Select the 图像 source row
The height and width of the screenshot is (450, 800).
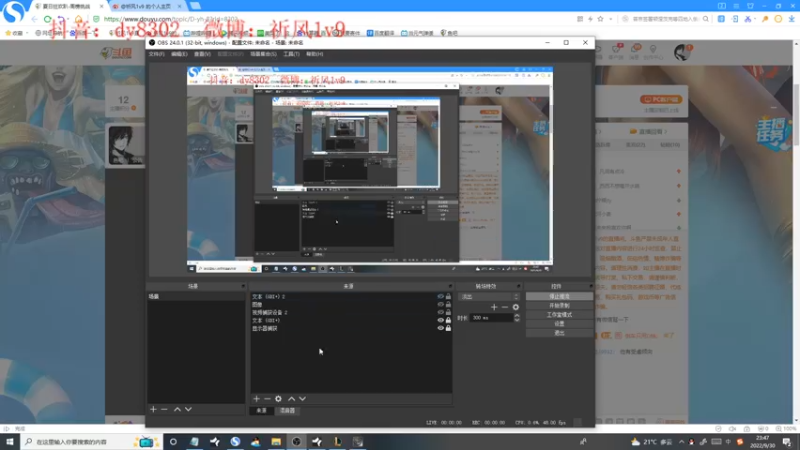351,305
